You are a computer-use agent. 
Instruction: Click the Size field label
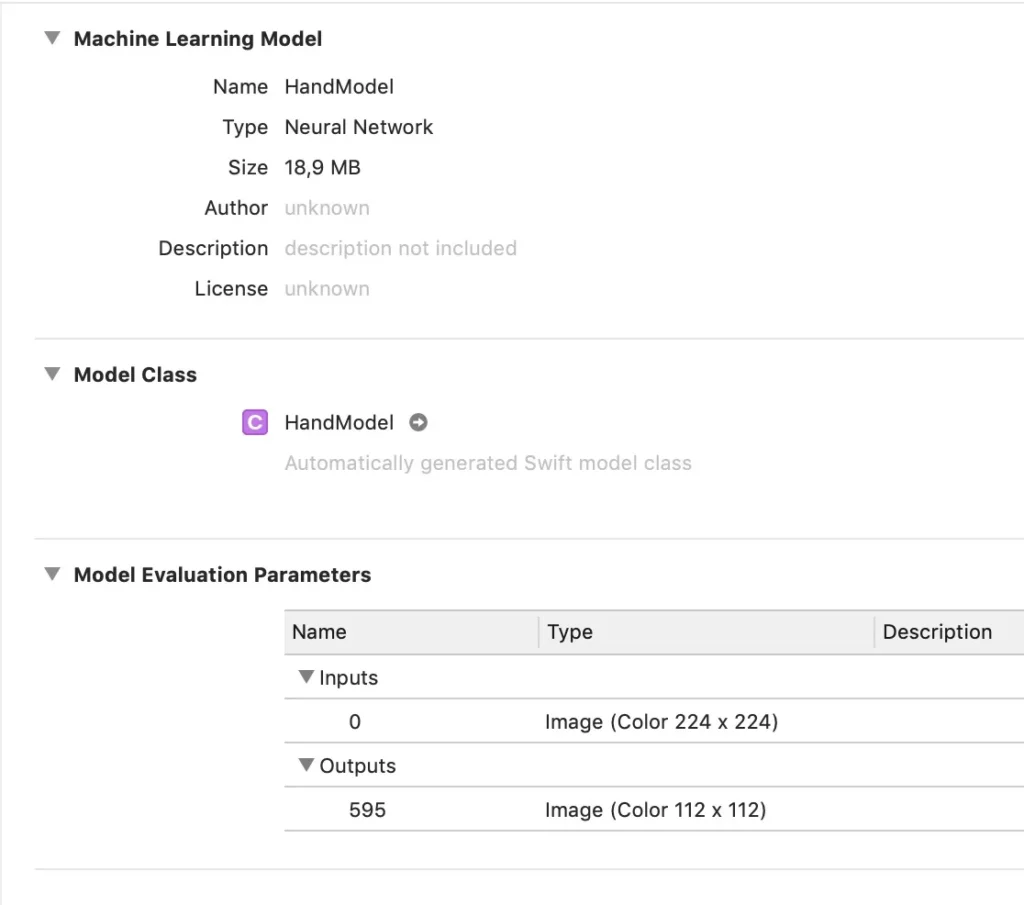click(248, 168)
